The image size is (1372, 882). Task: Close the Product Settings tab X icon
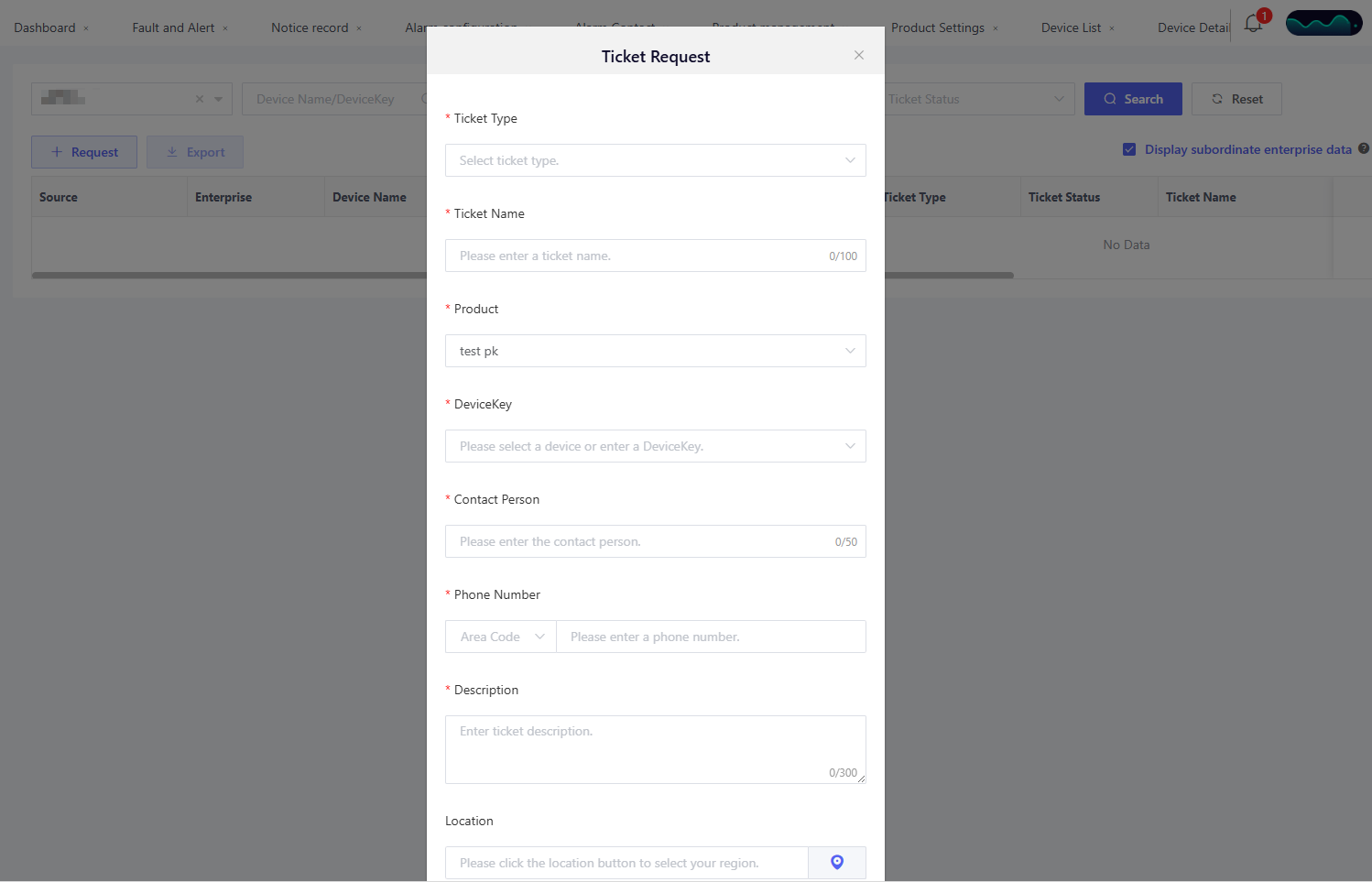tap(996, 28)
